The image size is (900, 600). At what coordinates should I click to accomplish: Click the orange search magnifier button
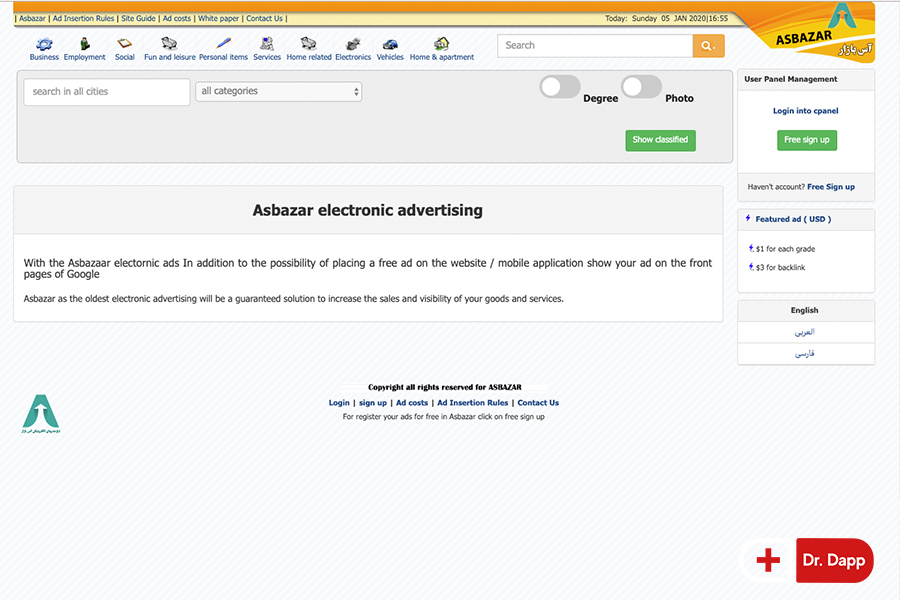coord(708,46)
